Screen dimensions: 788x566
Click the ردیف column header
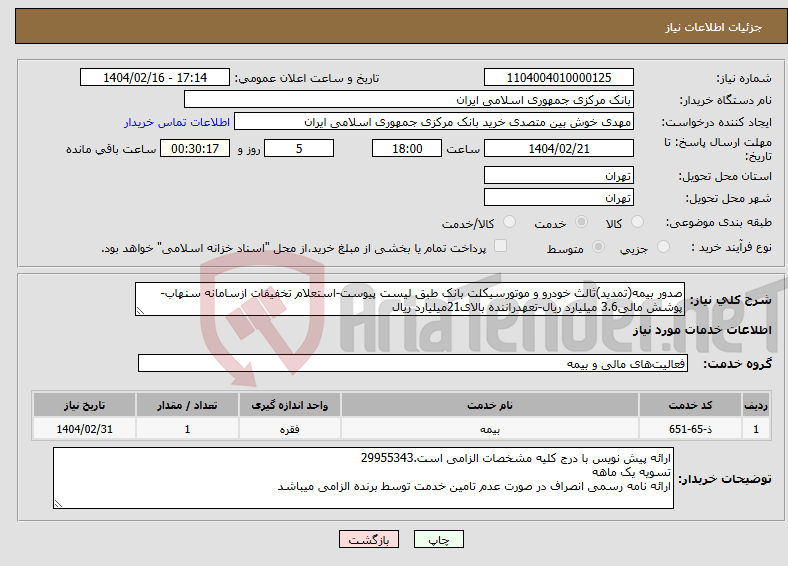(756, 405)
